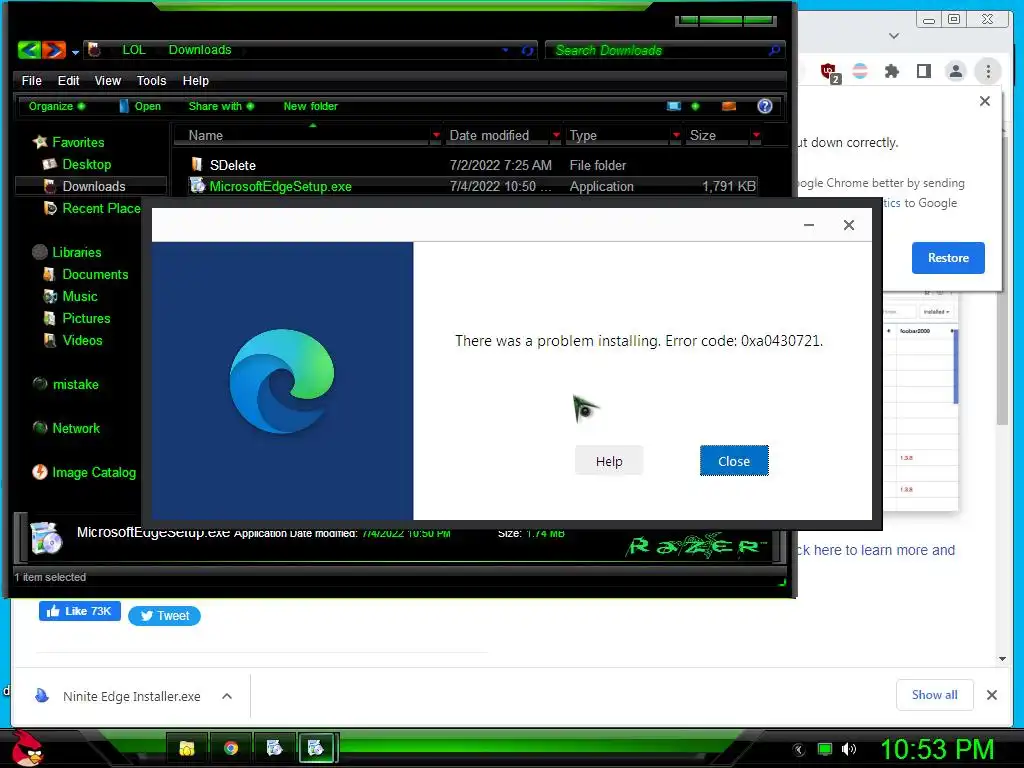
Task: Click the Chrome icon in taskbar
Action: pos(231,748)
